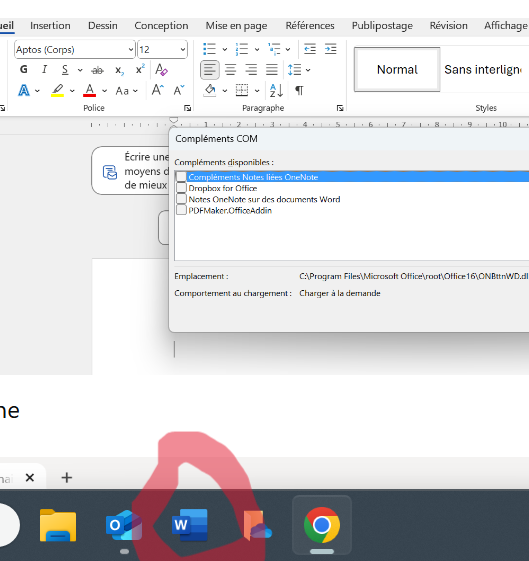Enable the Dropbox for Office add-in

pyautogui.click(x=181, y=188)
